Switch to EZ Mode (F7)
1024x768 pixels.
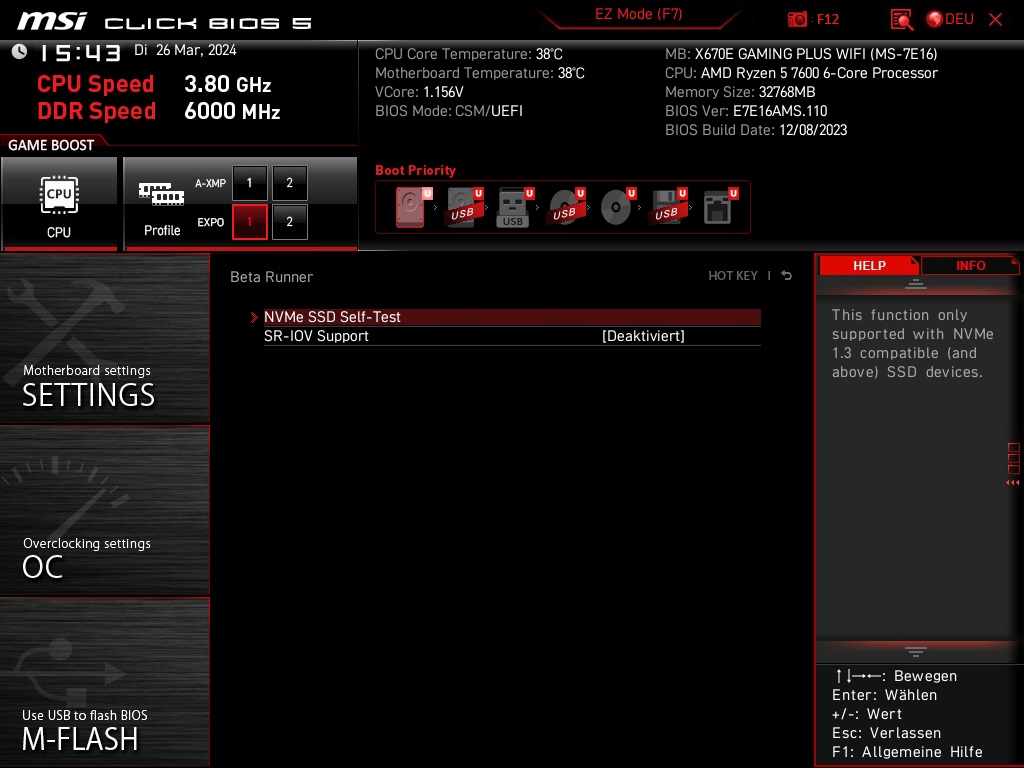[639, 14]
